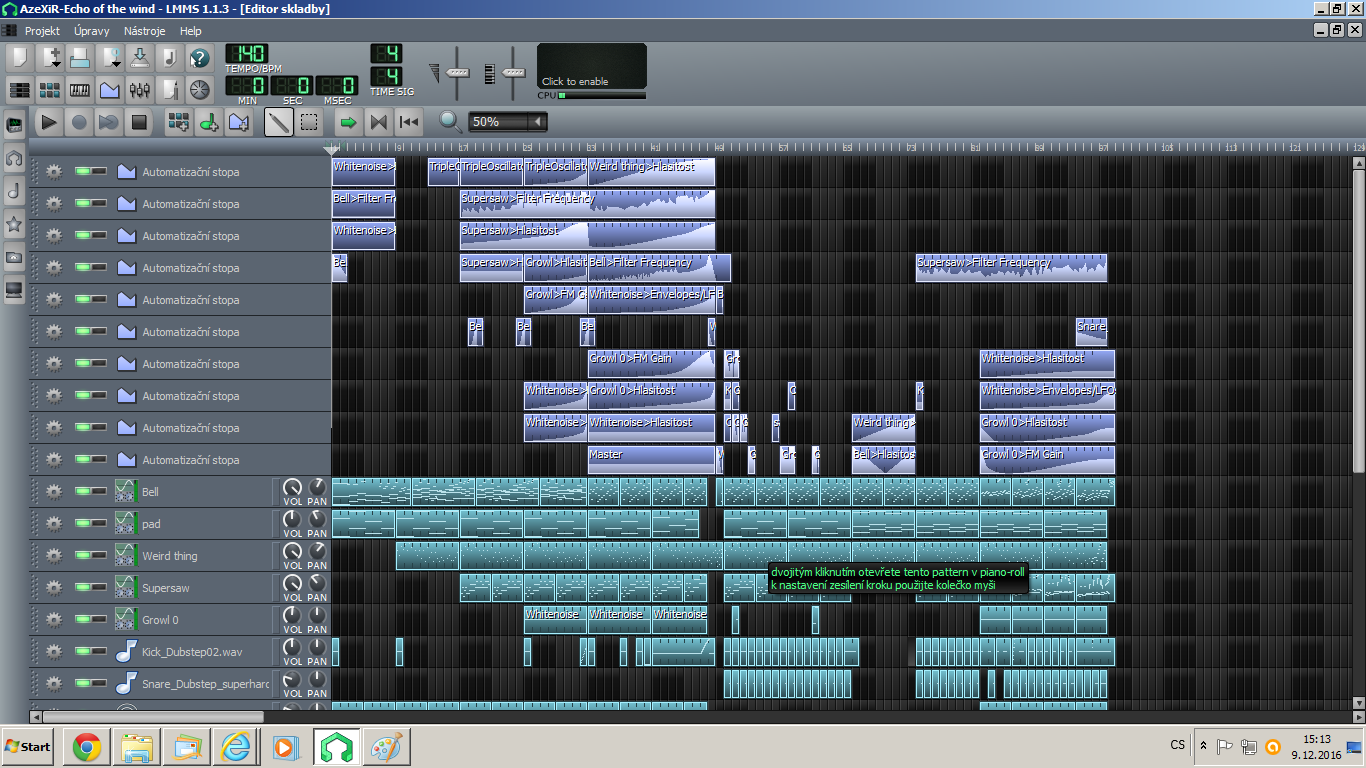Open Windows Start menu
Screen dimensions: 1366x768
[28, 746]
